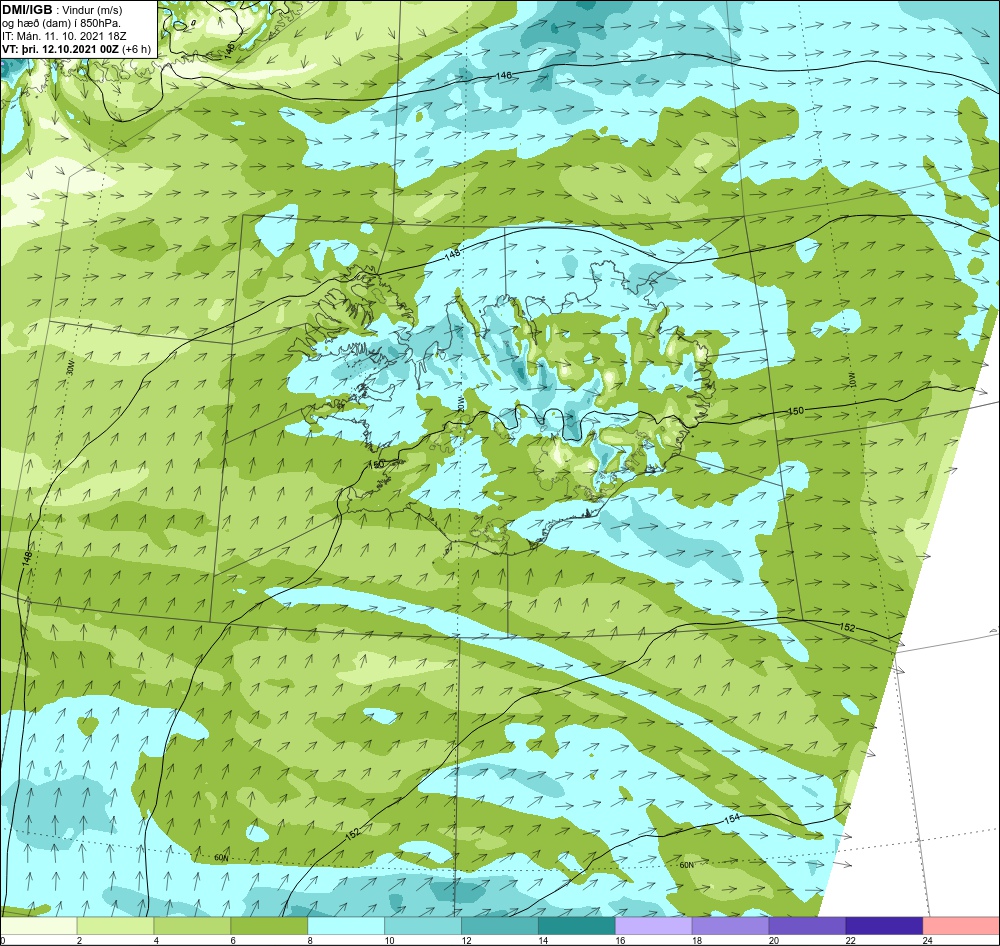The height and width of the screenshot is (946, 1000).
Task: Pick the pale cyan 8–10 m/s legend swatch
Action: tap(346, 926)
